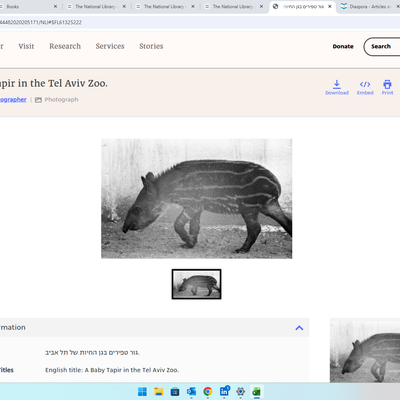Click the Search button
Screen dimensions: 400x400
coord(382,47)
